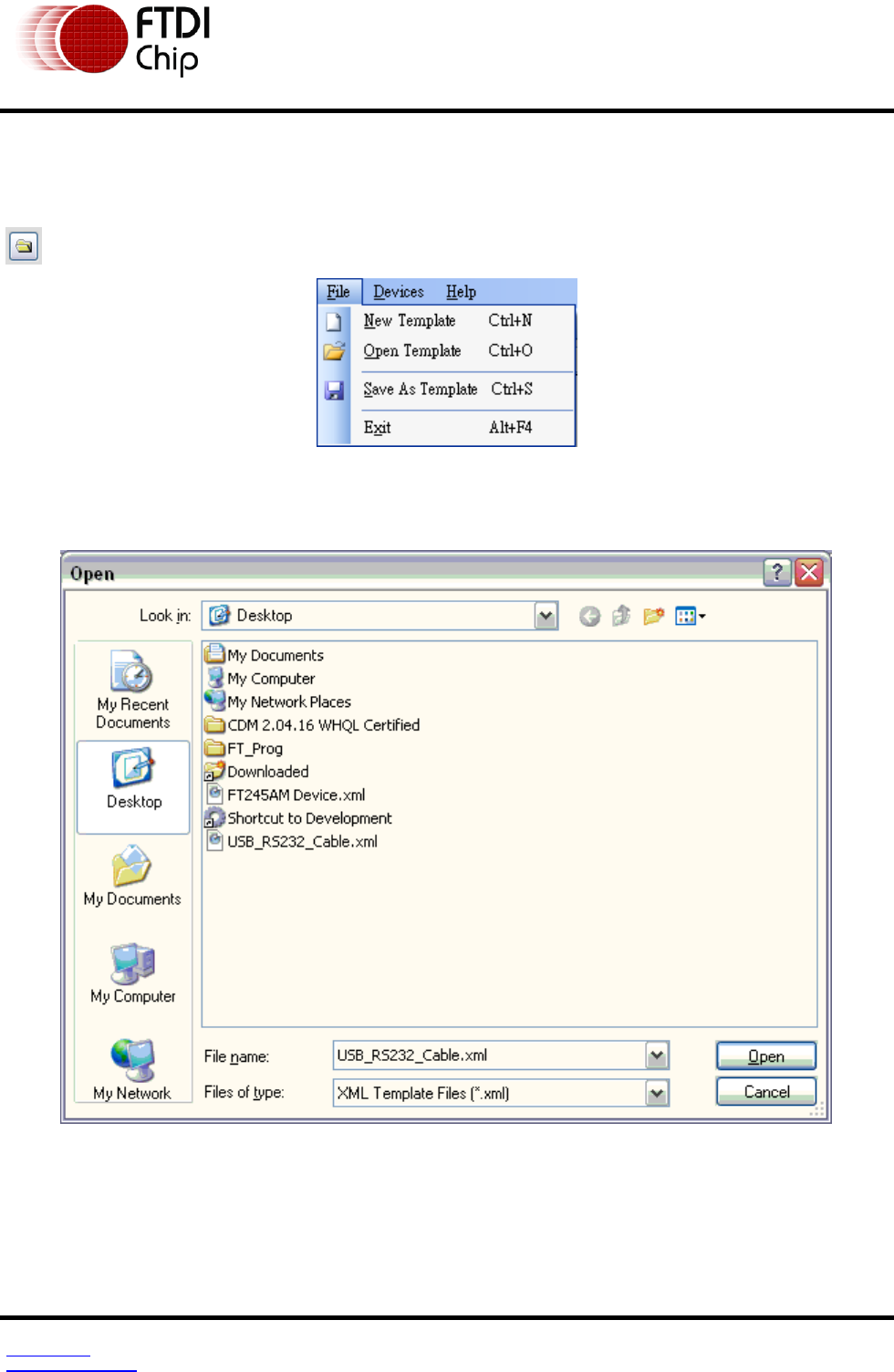Expand the Look in Desktop dropdown

(546, 616)
